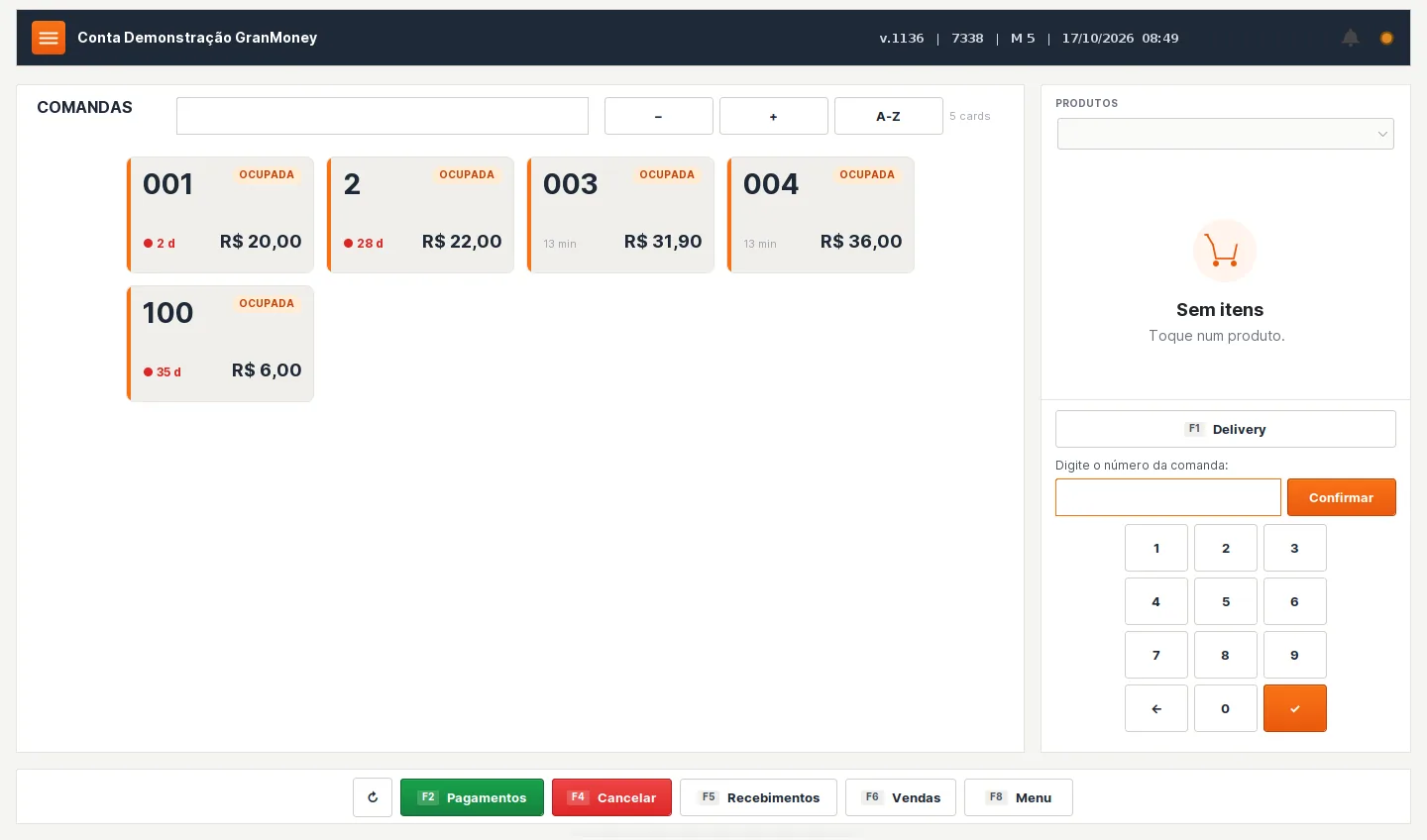Click the comanda number input field
The height and width of the screenshot is (840, 1427).
[x=1168, y=497]
